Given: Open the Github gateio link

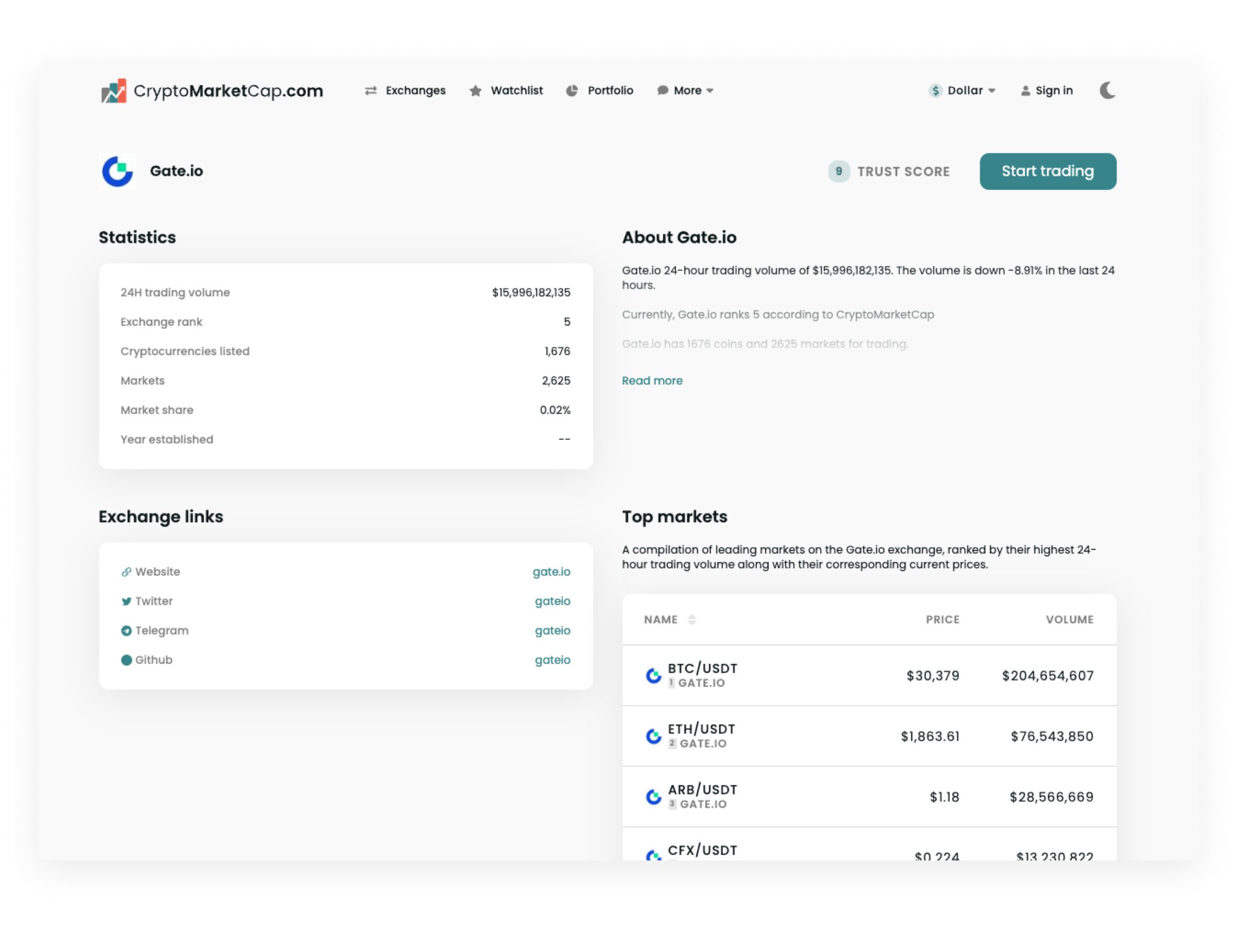Looking at the screenshot, I should (552, 660).
